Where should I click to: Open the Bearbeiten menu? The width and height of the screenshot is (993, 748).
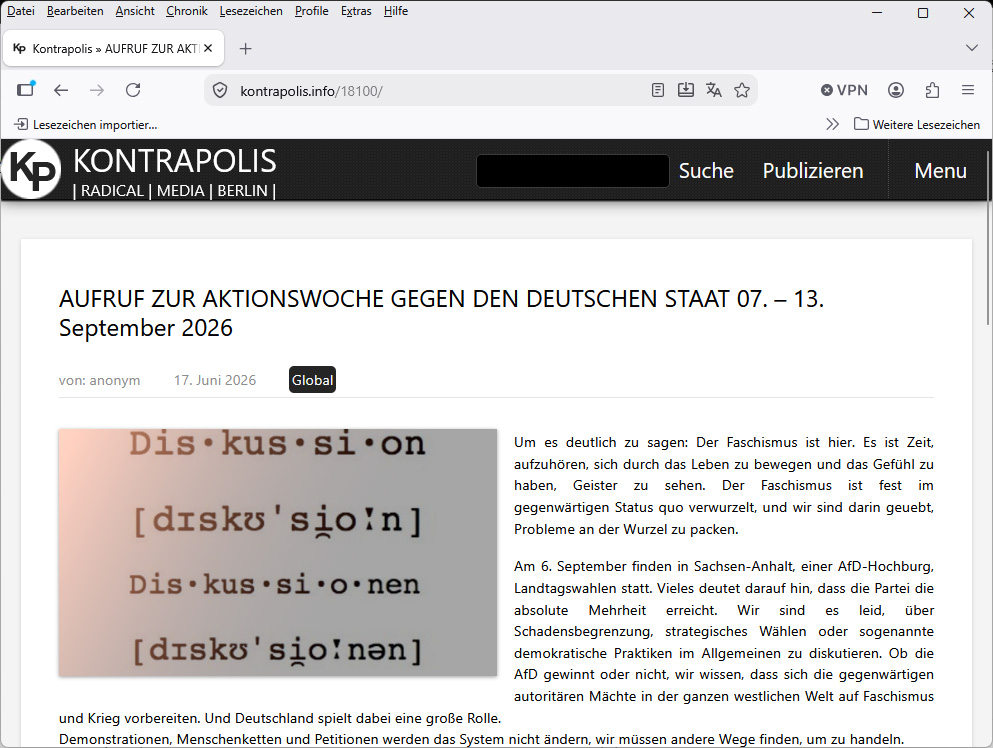point(75,11)
